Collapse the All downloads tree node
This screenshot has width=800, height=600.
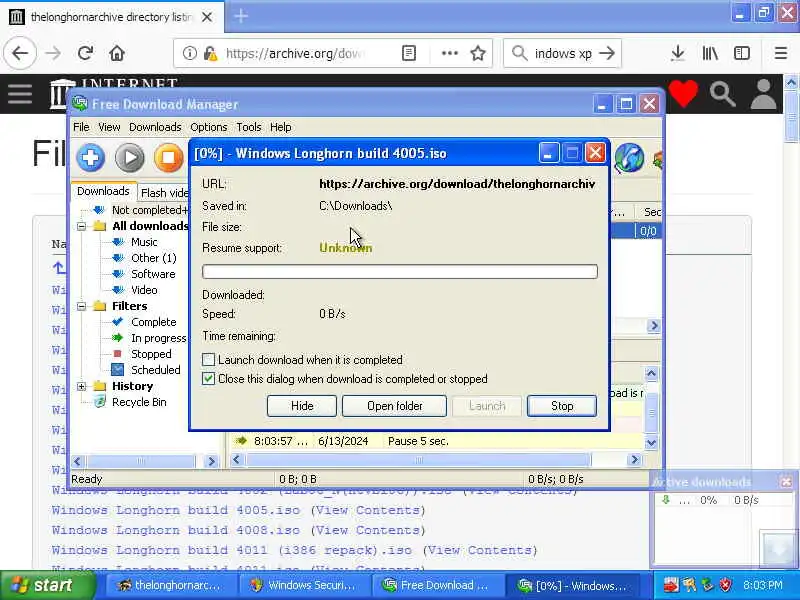[x=82, y=226]
